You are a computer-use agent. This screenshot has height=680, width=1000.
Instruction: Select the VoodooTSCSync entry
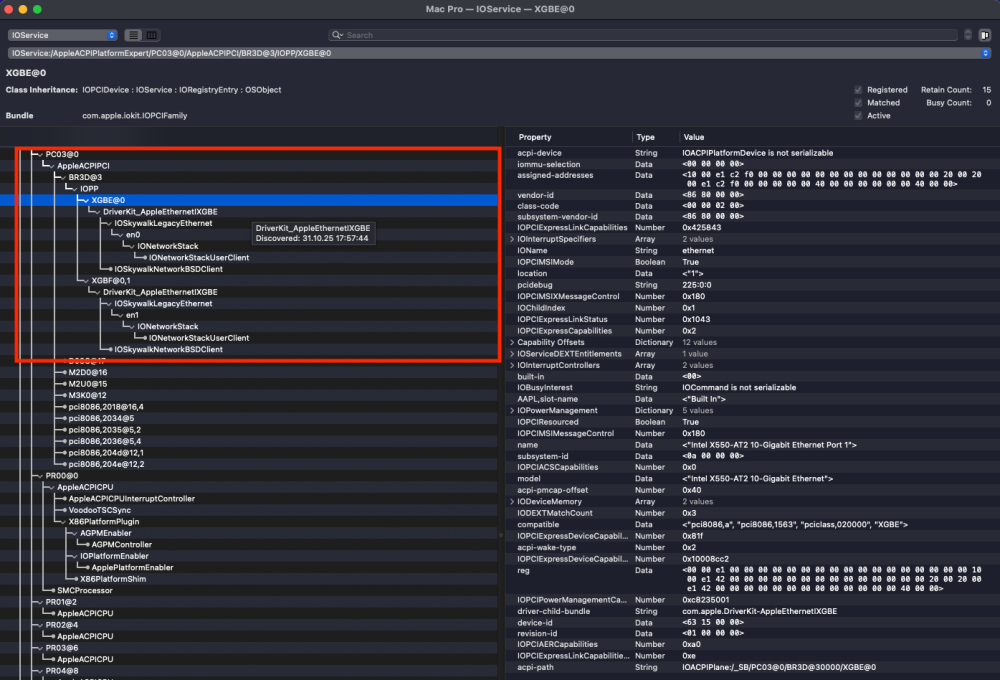99,510
